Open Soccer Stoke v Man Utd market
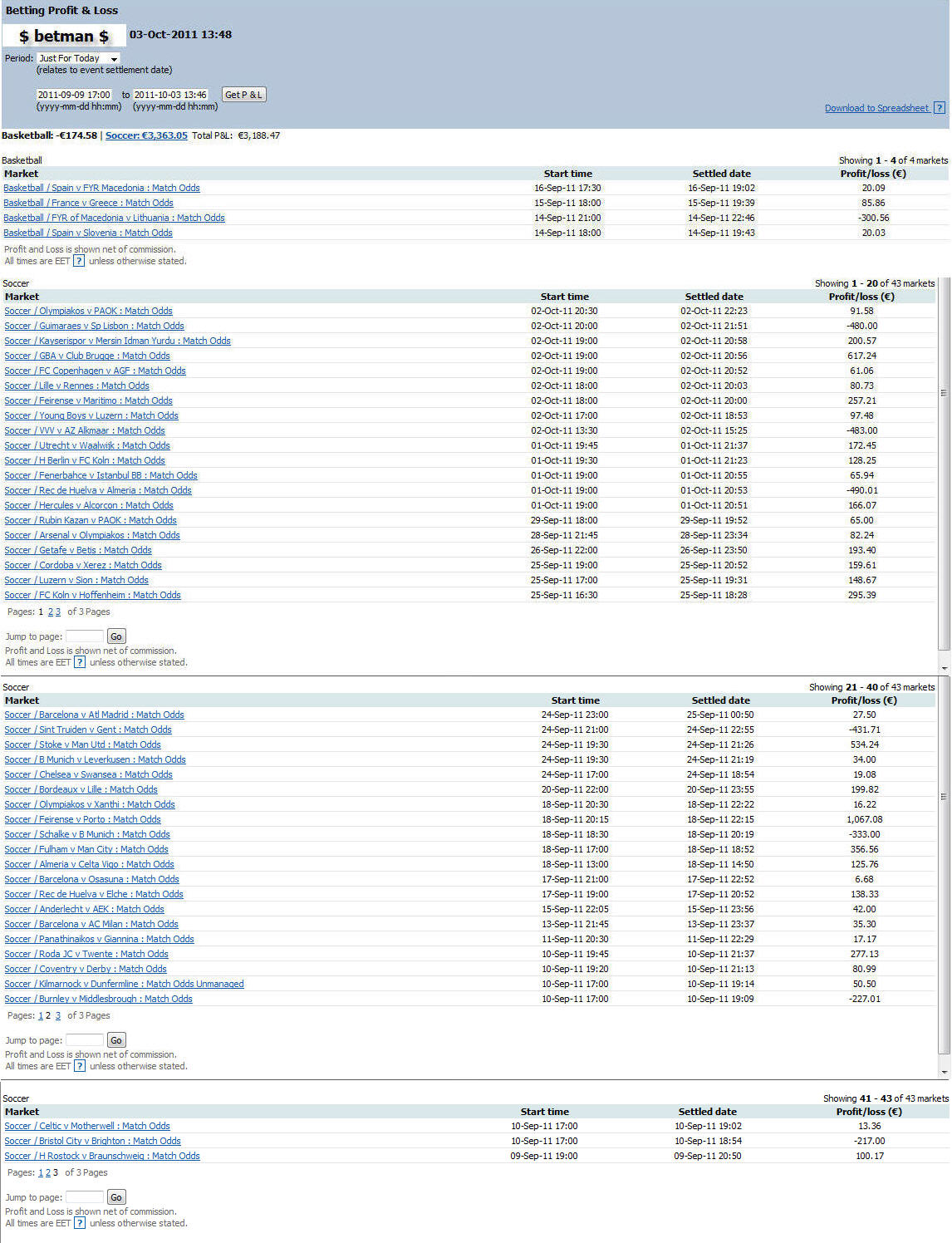 coord(82,744)
